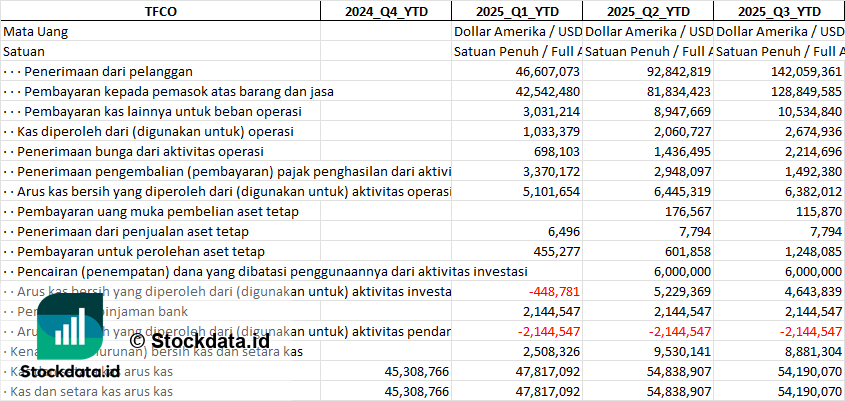Select Pembayaran kepada pemasok atas barang label

168,92
